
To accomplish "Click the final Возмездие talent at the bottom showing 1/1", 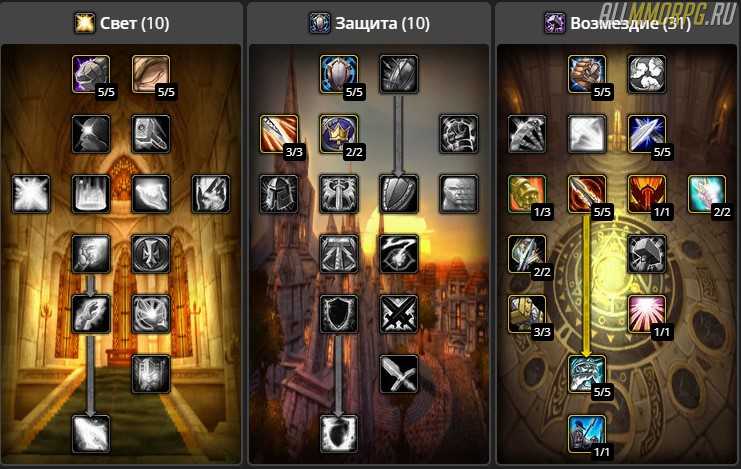I will point(587,434).
